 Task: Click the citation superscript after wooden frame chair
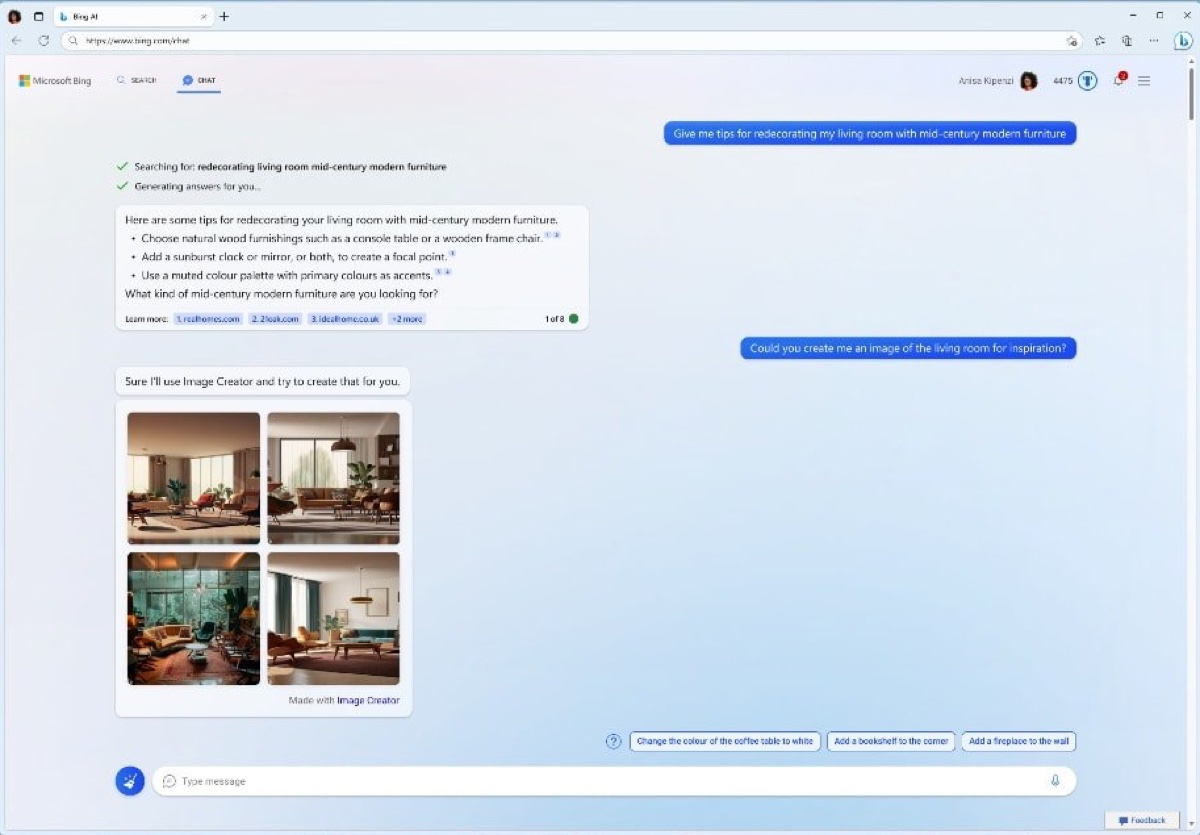point(552,235)
